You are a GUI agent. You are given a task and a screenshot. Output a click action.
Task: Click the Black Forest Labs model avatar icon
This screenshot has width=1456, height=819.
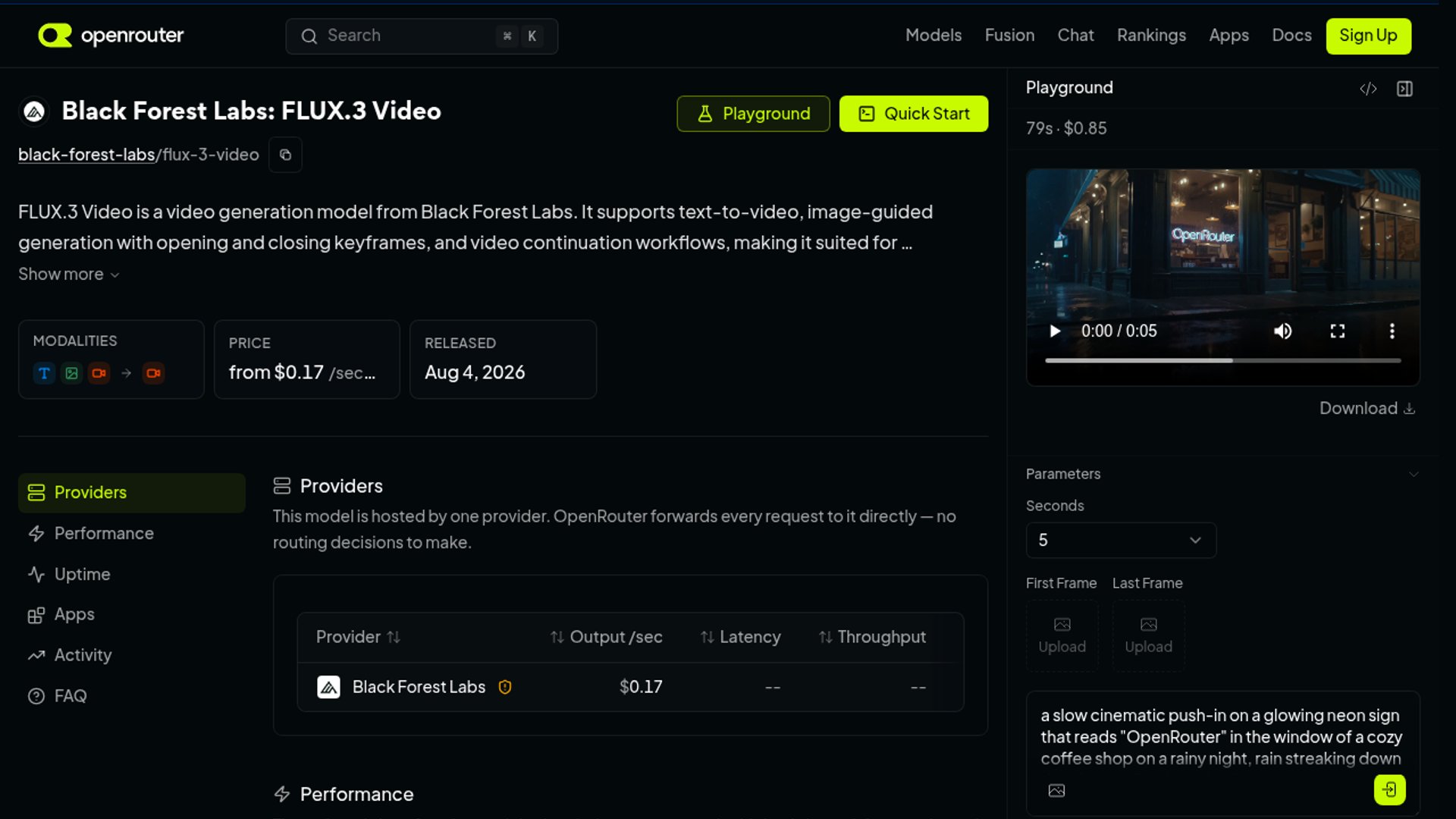(34, 111)
